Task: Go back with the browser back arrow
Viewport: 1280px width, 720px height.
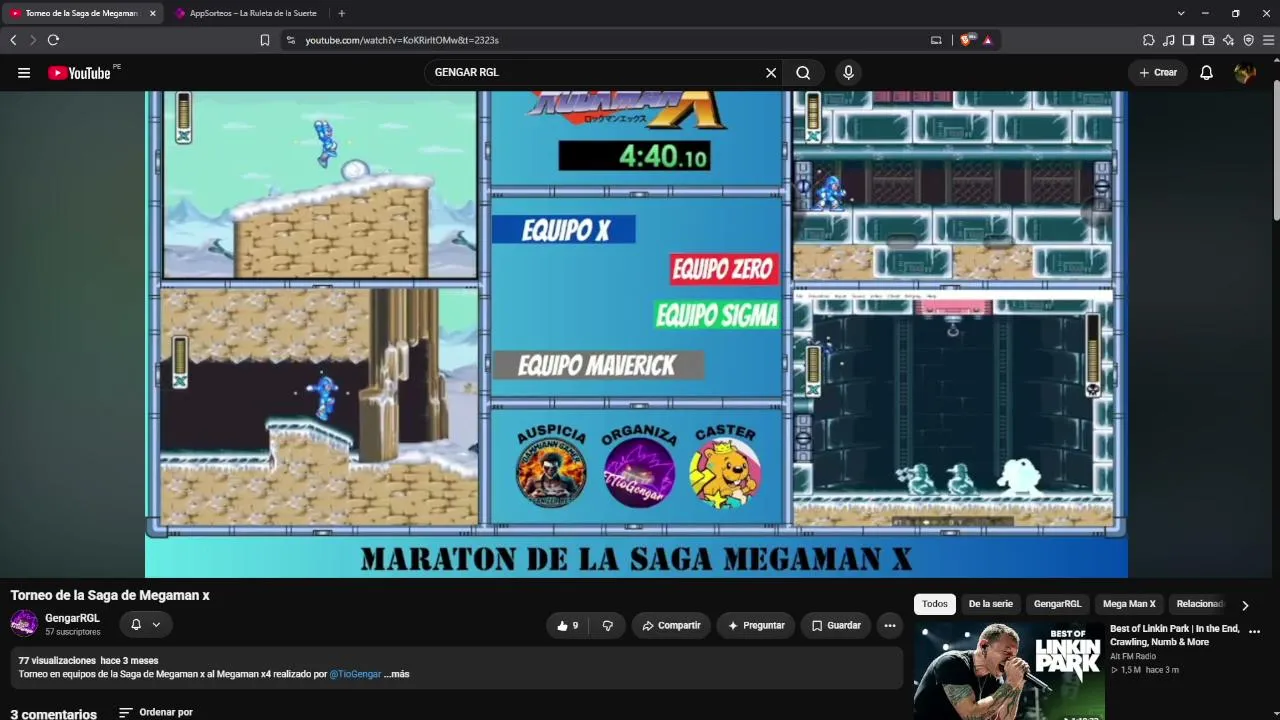Action: (13, 40)
